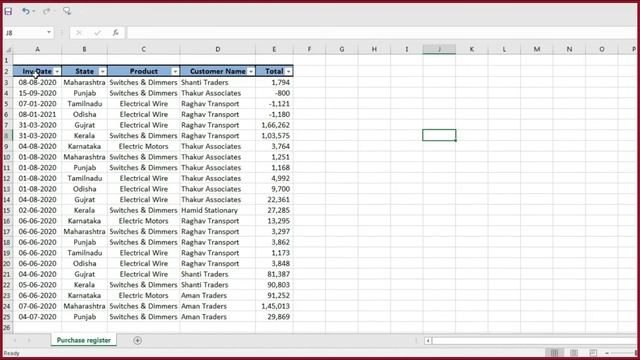Screen dimensions: 640x360
Task: Click the cell with total 1,03,575
Action: (274, 136)
